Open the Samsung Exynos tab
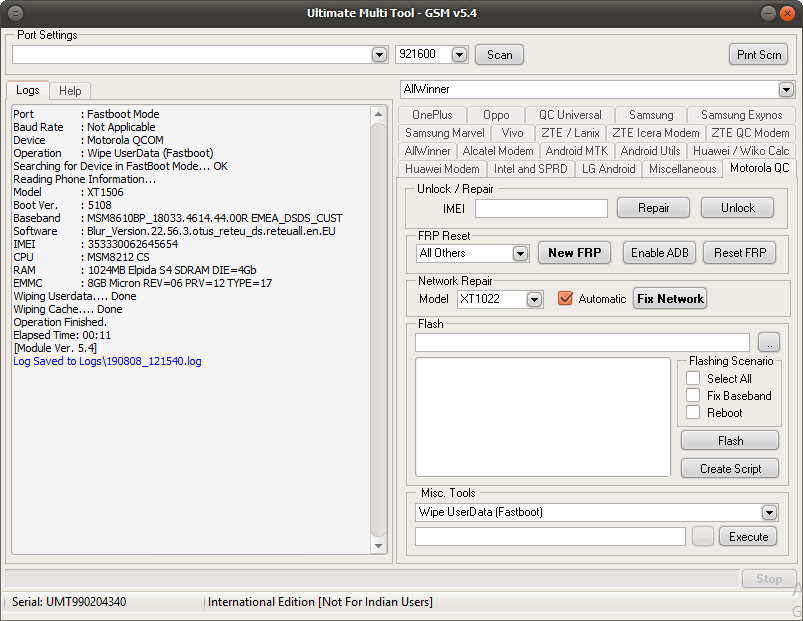The image size is (803, 621). coord(741,115)
